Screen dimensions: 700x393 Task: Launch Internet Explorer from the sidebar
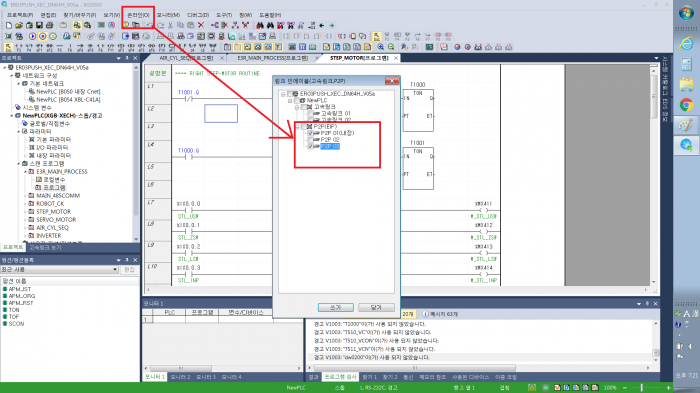(x=686, y=43)
